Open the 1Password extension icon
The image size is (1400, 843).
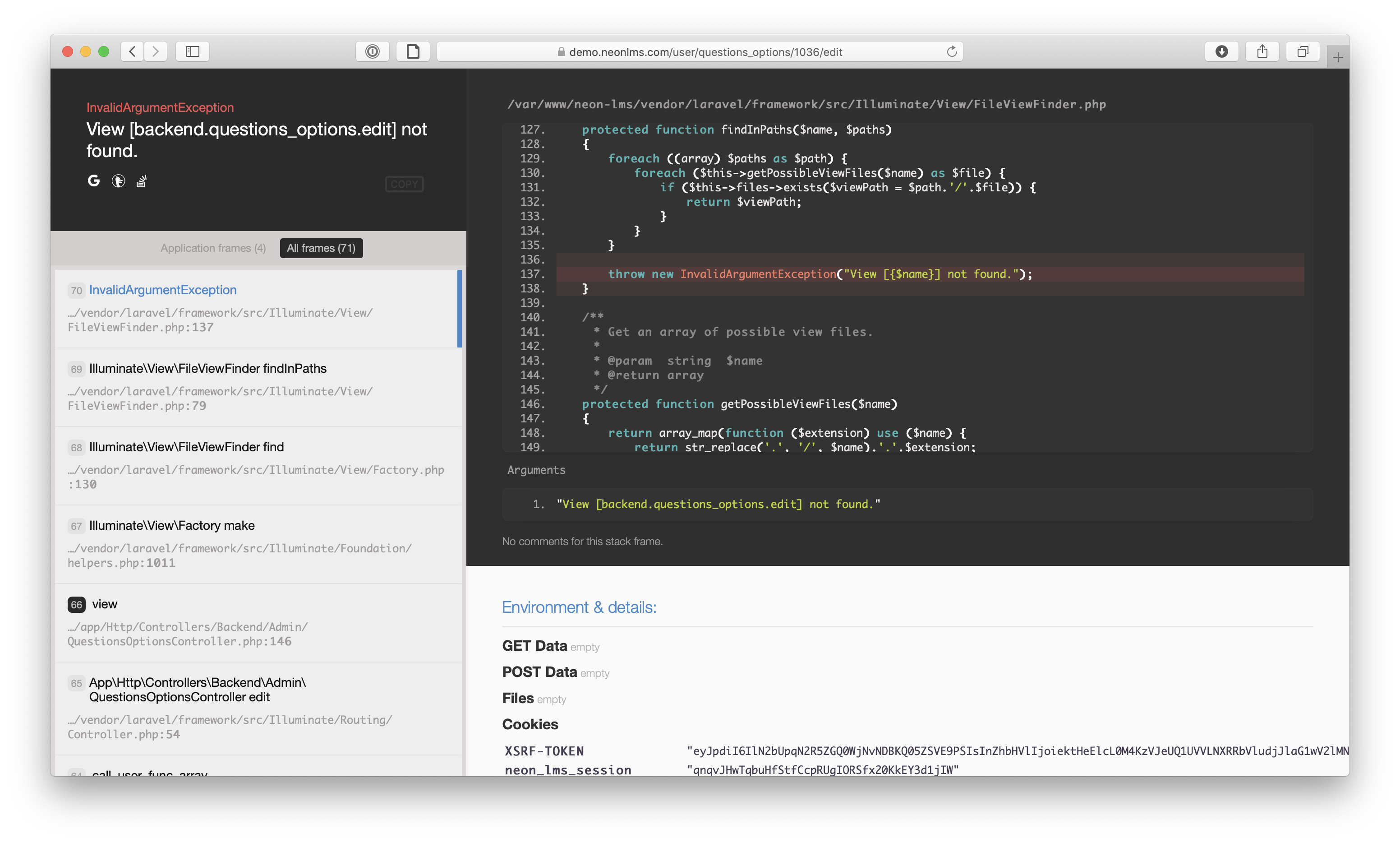pyautogui.click(x=373, y=51)
